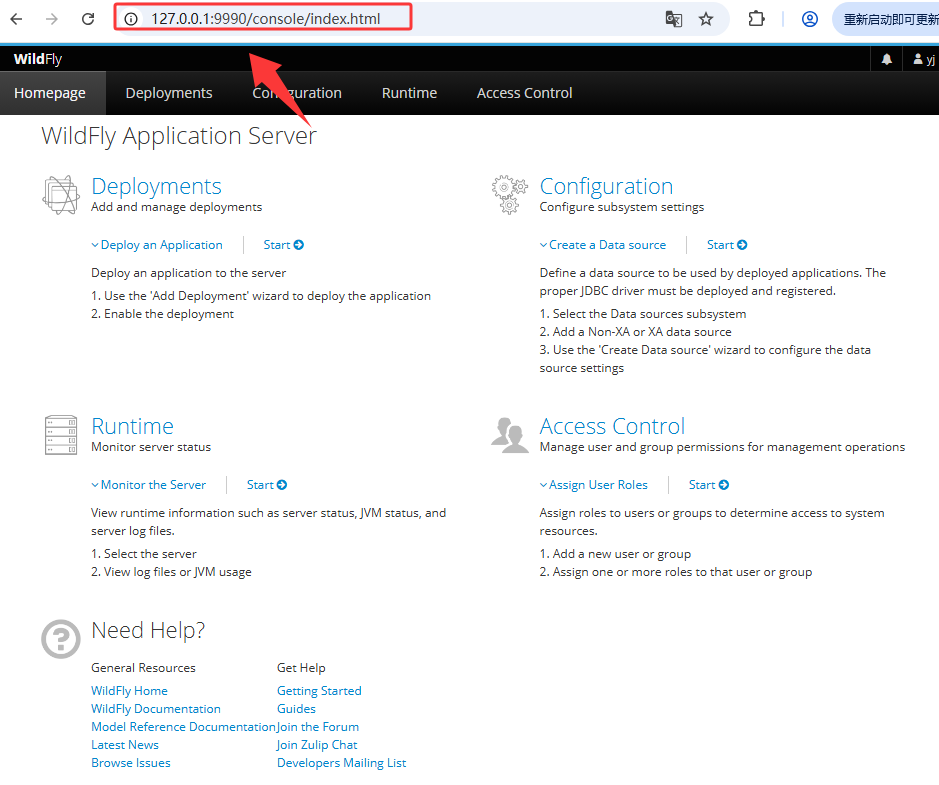This screenshot has width=939, height=785.
Task: Open the Join the Forum link
Action: click(318, 727)
